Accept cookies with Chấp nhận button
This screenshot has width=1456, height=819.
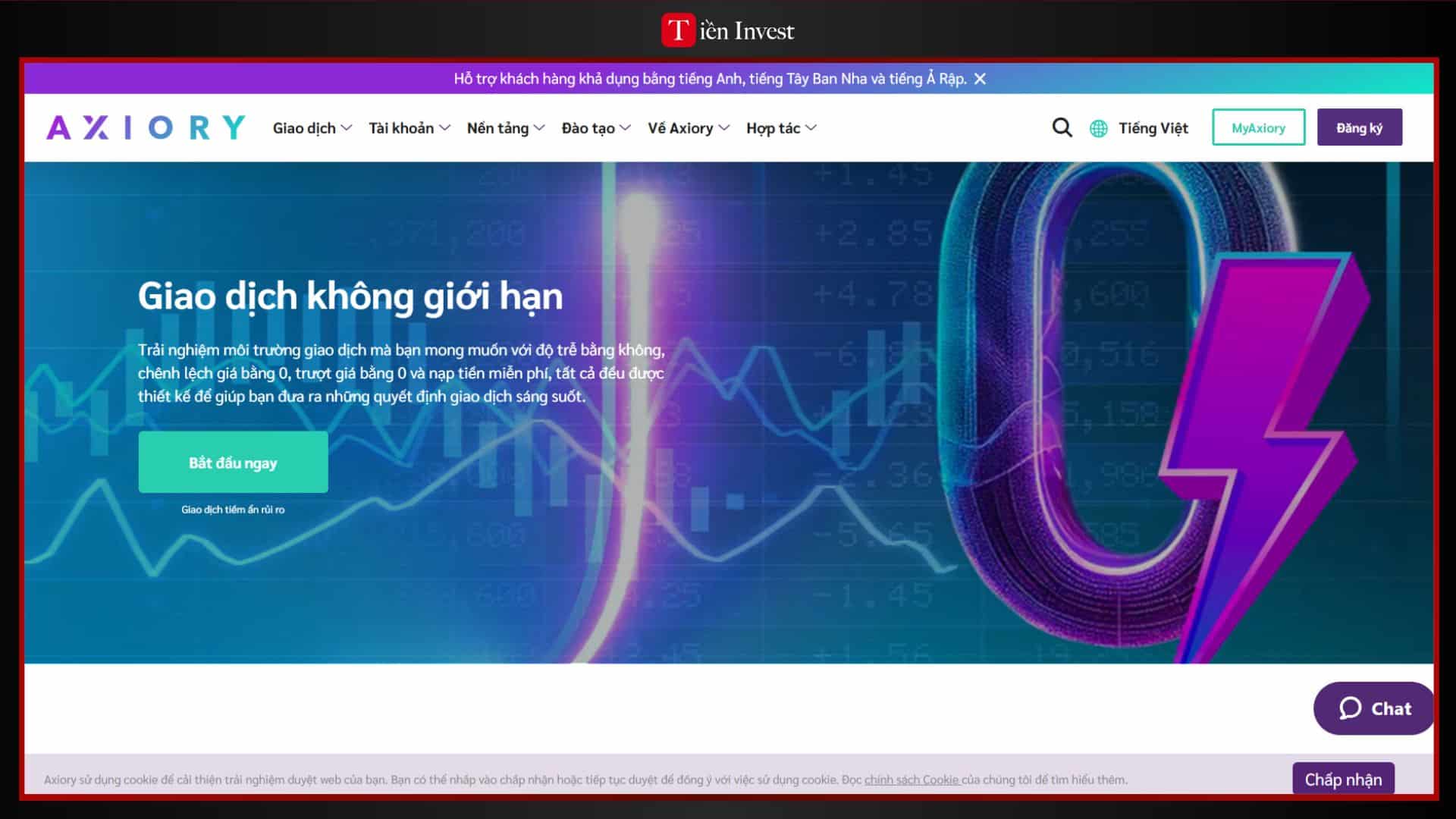click(x=1343, y=779)
